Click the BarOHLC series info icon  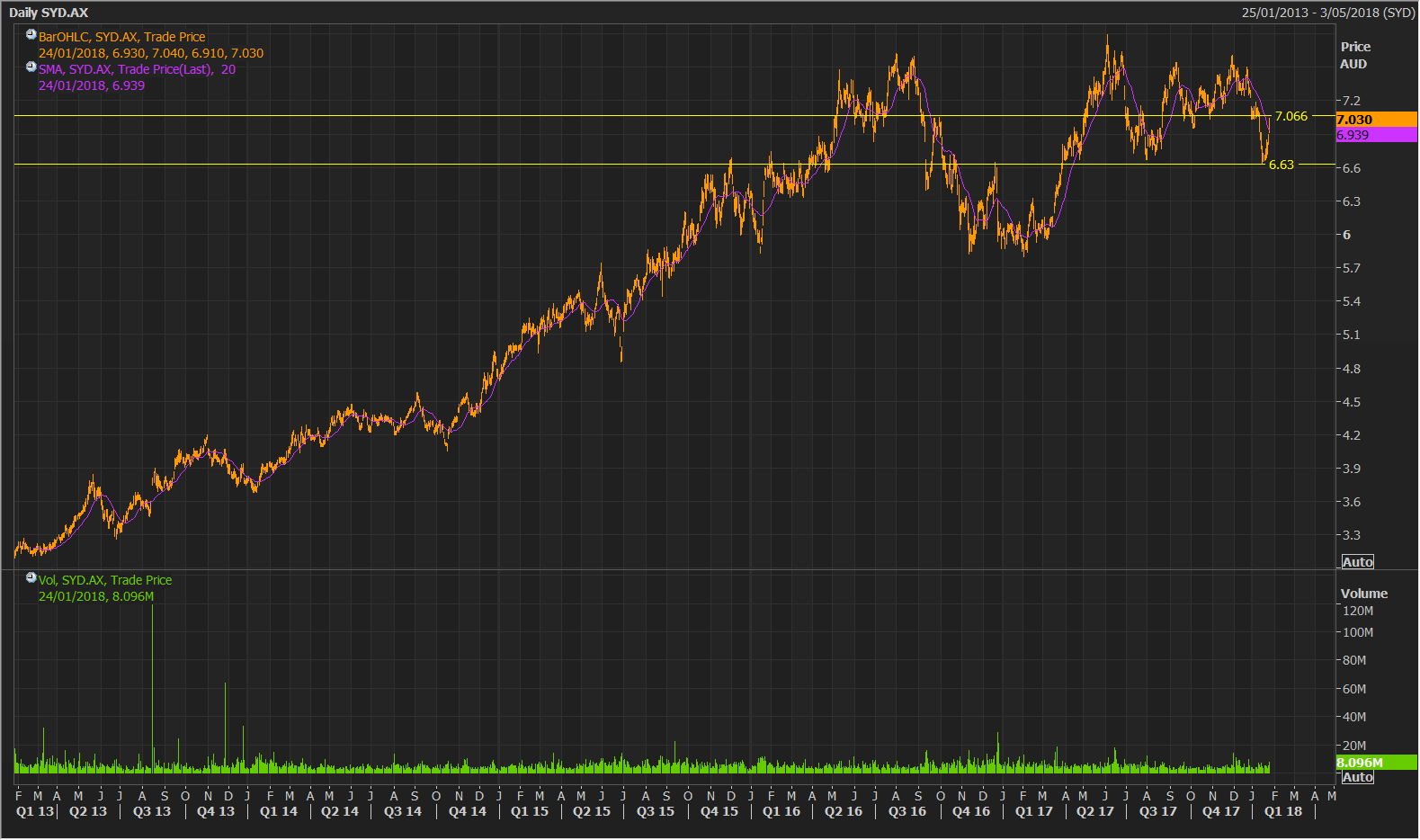click(31, 35)
